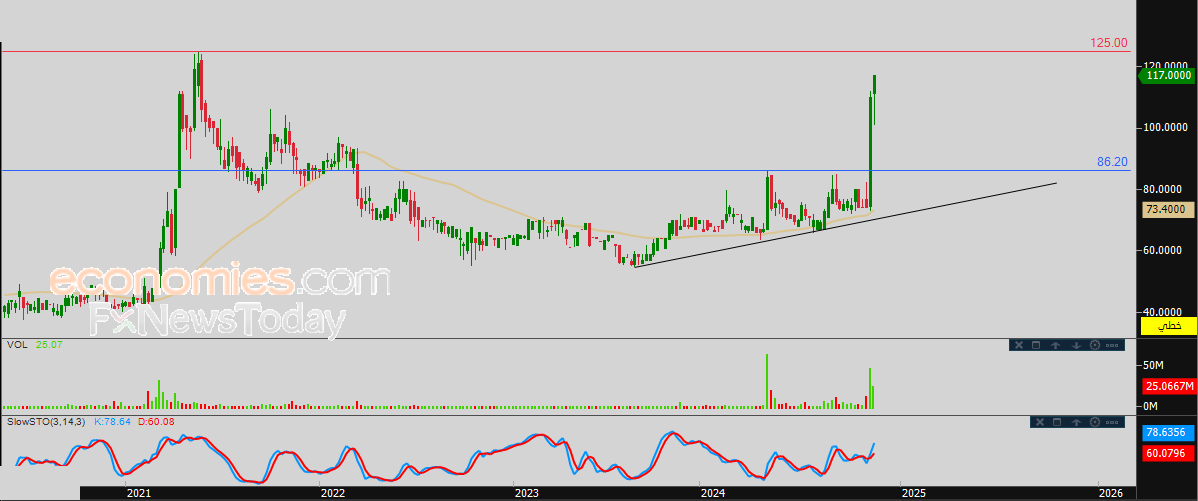
Task: Click the D:60.08 stochastic value
Action: click(157, 421)
